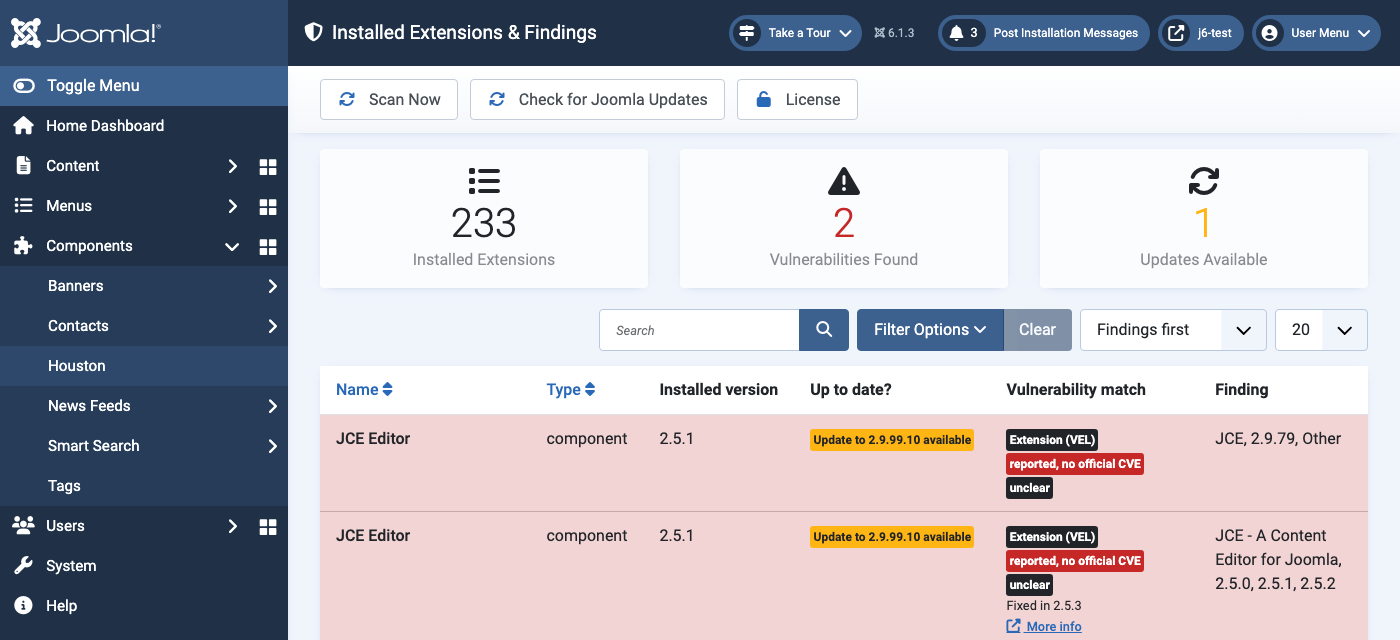Click the JCE, 2.9.79, Other finding

tap(1278, 438)
